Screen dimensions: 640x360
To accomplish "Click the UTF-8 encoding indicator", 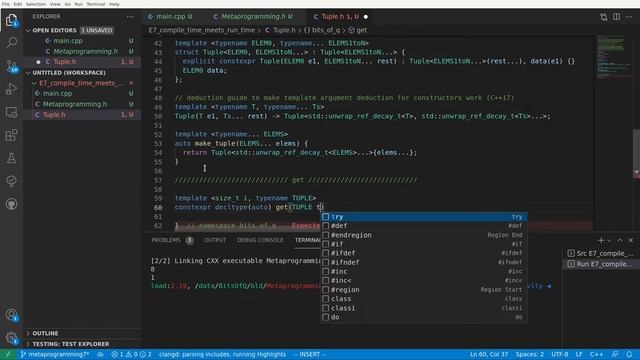I will (560, 354).
